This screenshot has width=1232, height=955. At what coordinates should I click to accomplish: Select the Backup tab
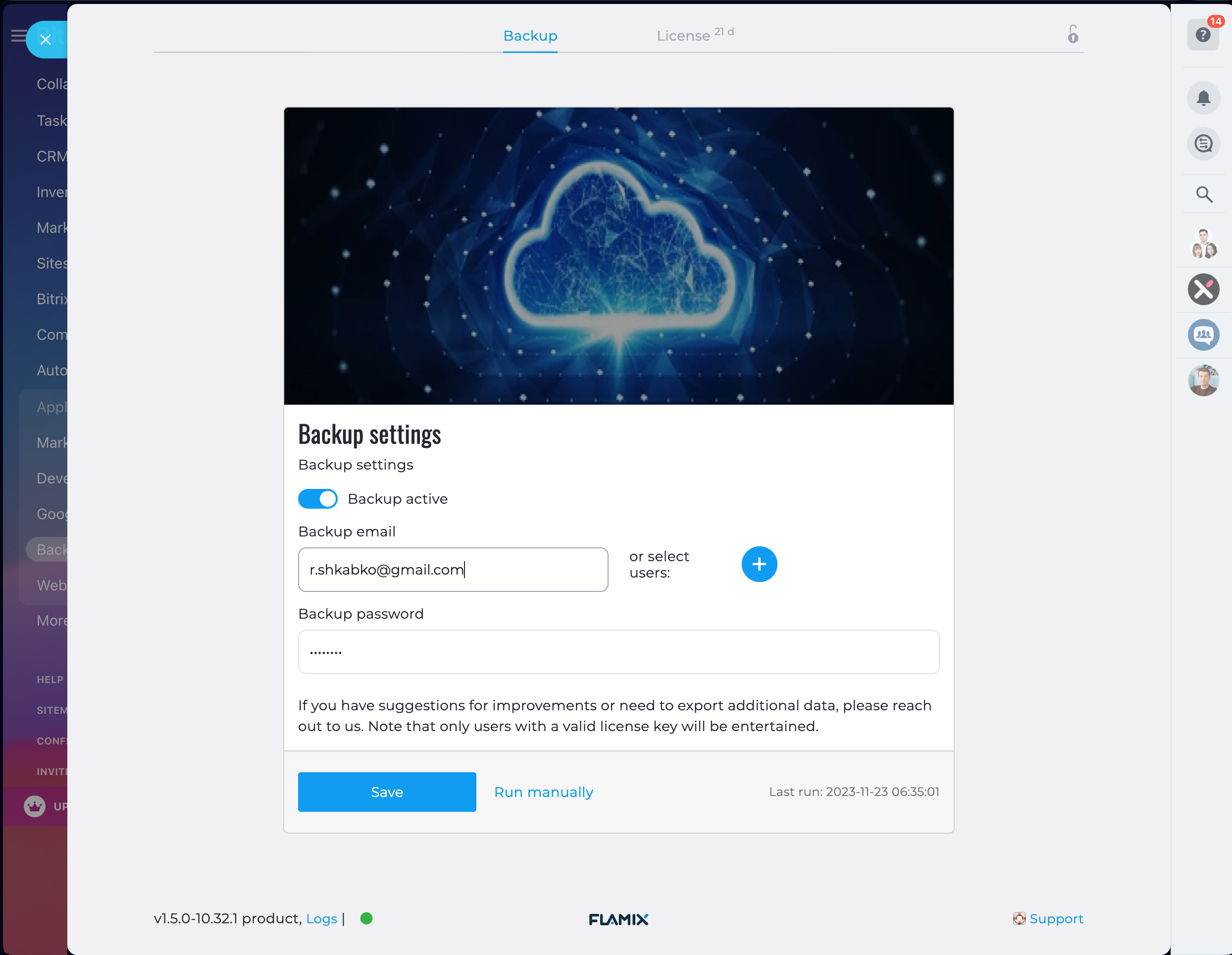pos(530,36)
